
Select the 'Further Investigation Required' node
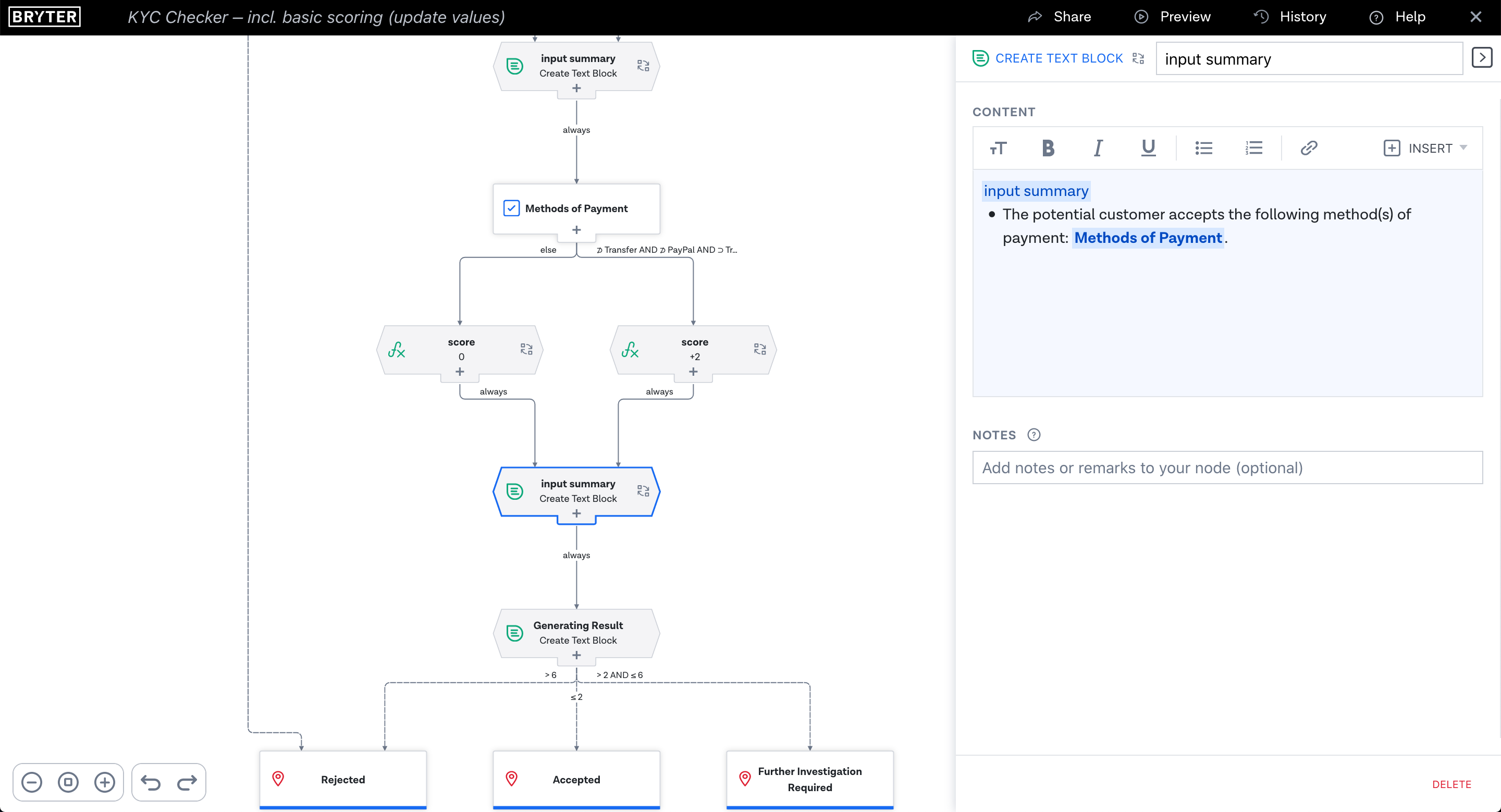(810, 779)
